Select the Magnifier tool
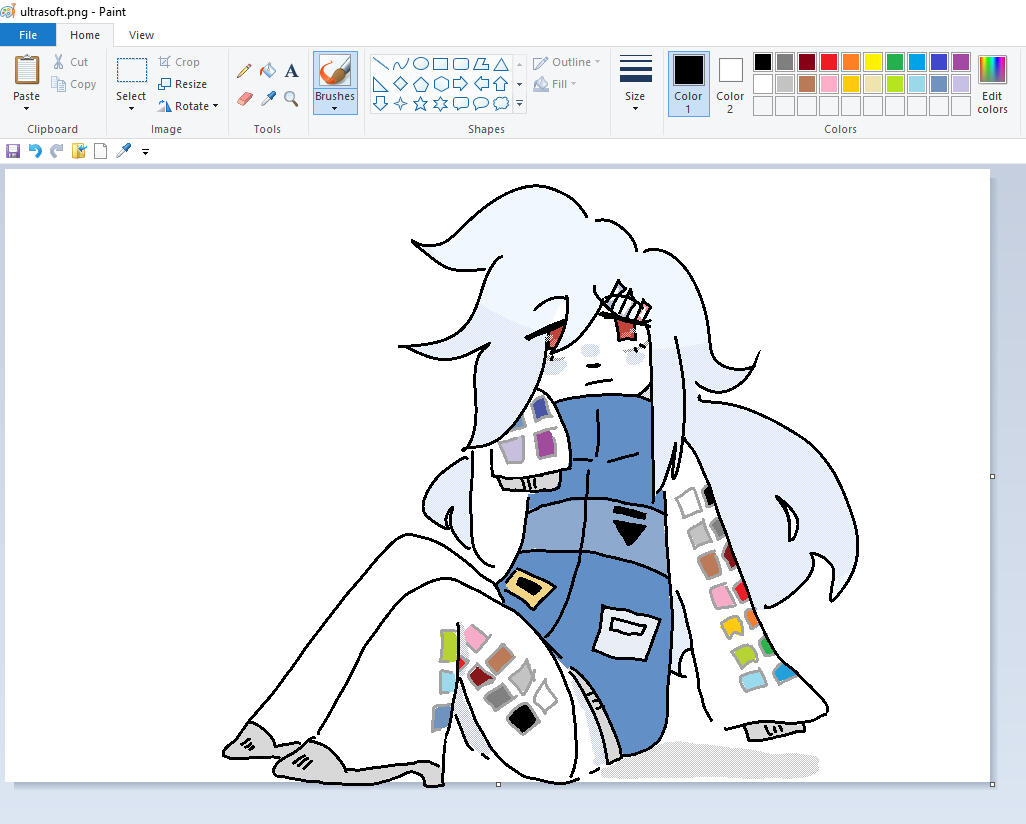 pos(291,98)
